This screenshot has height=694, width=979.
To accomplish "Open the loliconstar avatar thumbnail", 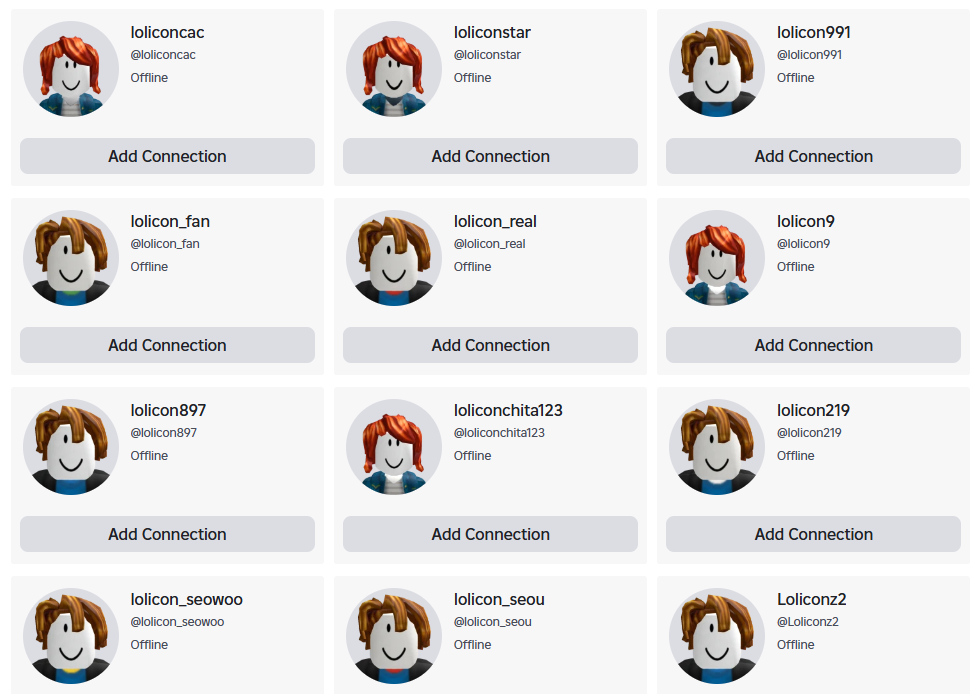I will click(394, 69).
